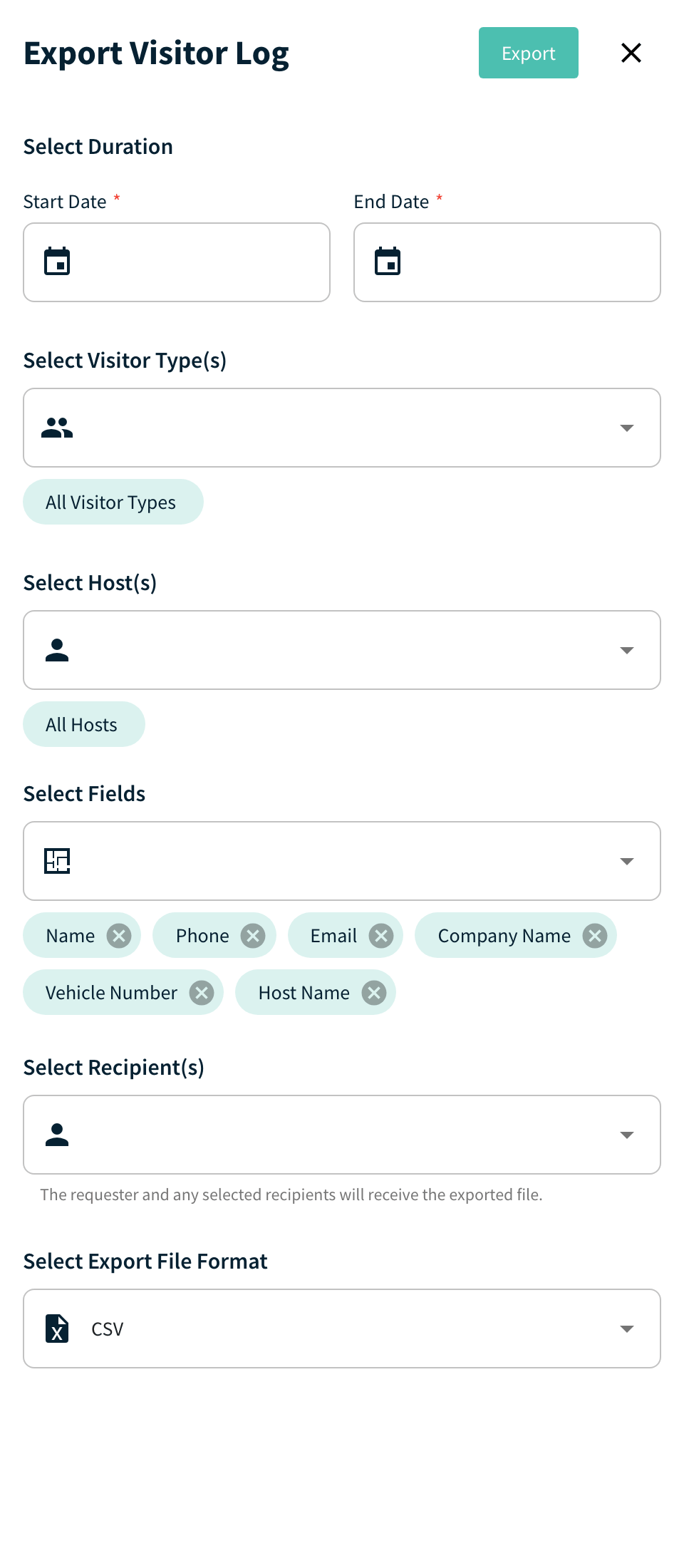Expand the Select Recipient(s) dropdown arrow
684x1568 pixels.
(627, 1135)
